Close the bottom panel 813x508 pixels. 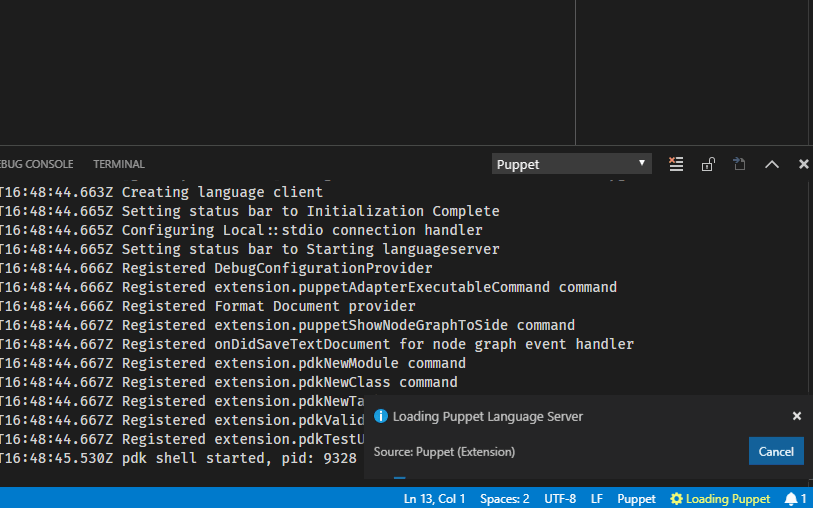804,164
